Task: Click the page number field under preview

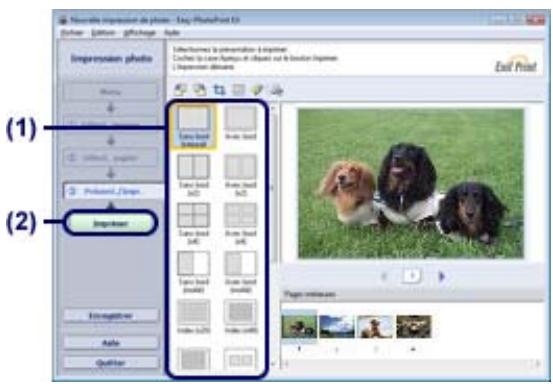Action: click(x=412, y=276)
